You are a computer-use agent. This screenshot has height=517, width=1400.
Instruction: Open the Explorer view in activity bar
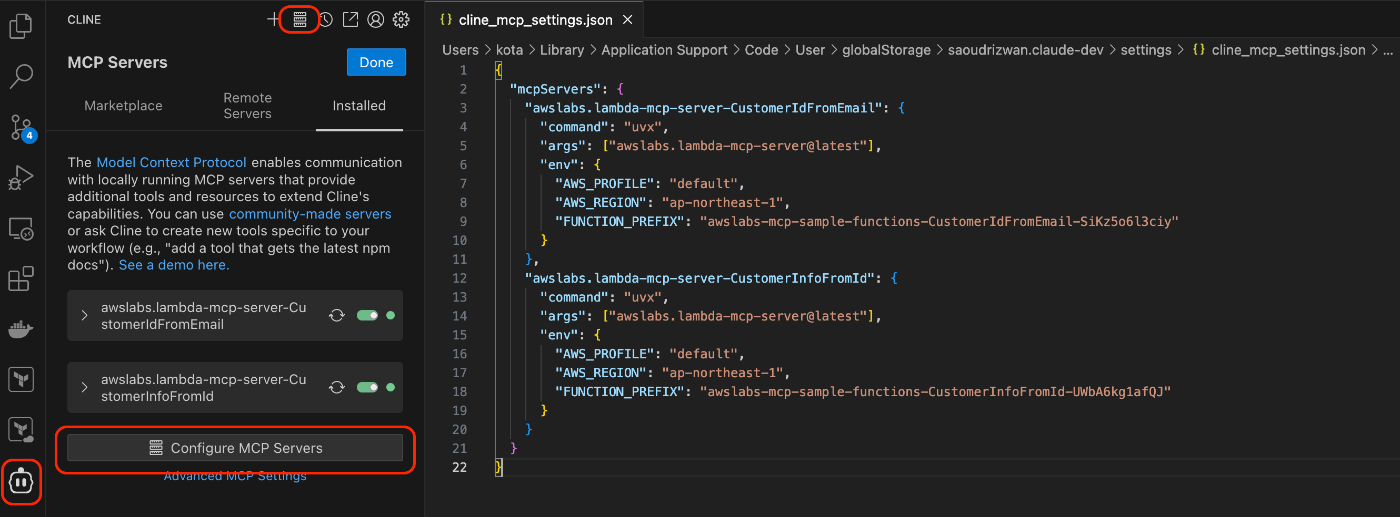pyautogui.click(x=21, y=25)
